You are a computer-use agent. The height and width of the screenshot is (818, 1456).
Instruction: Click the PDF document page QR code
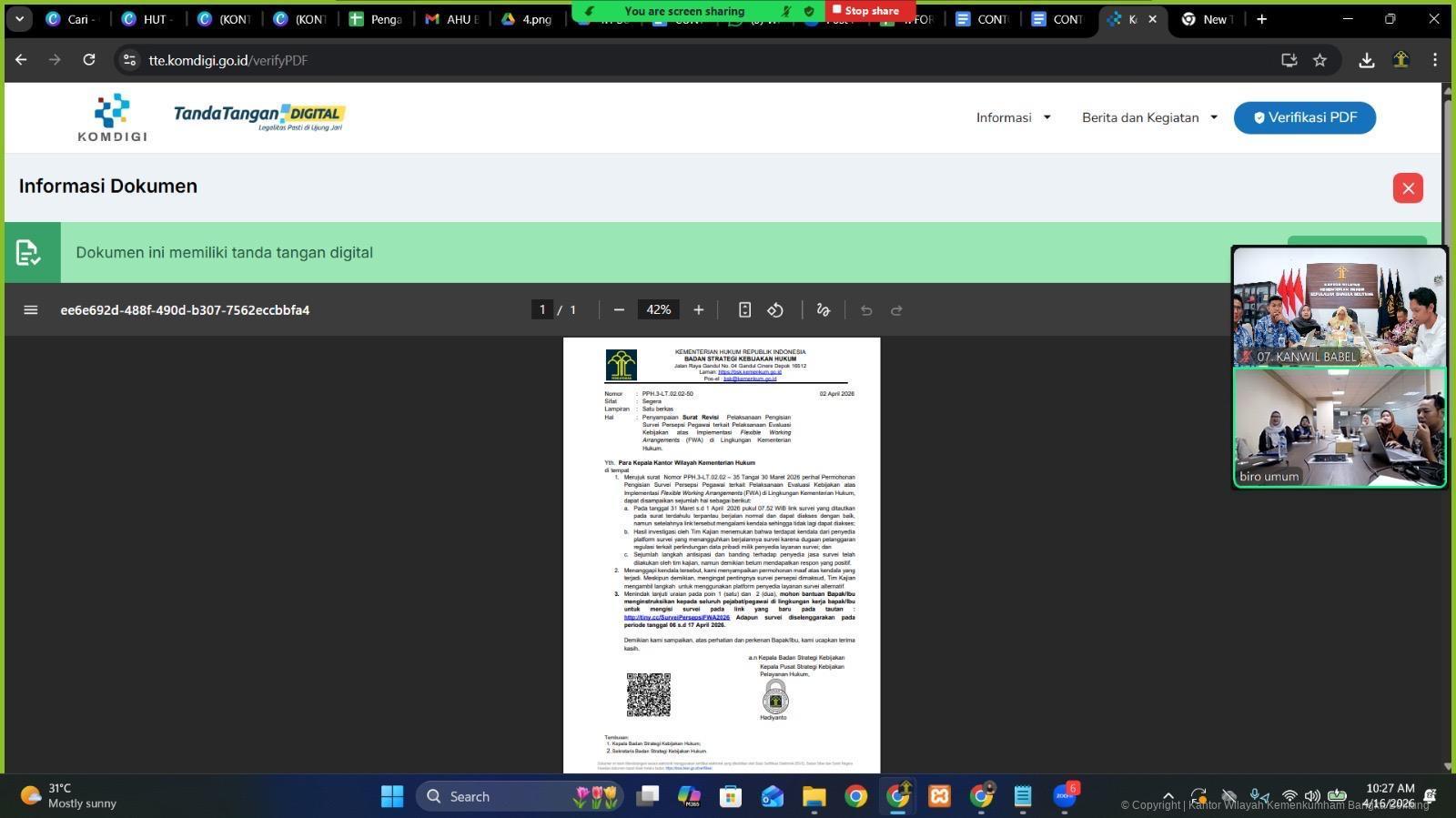tap(648, 695)
